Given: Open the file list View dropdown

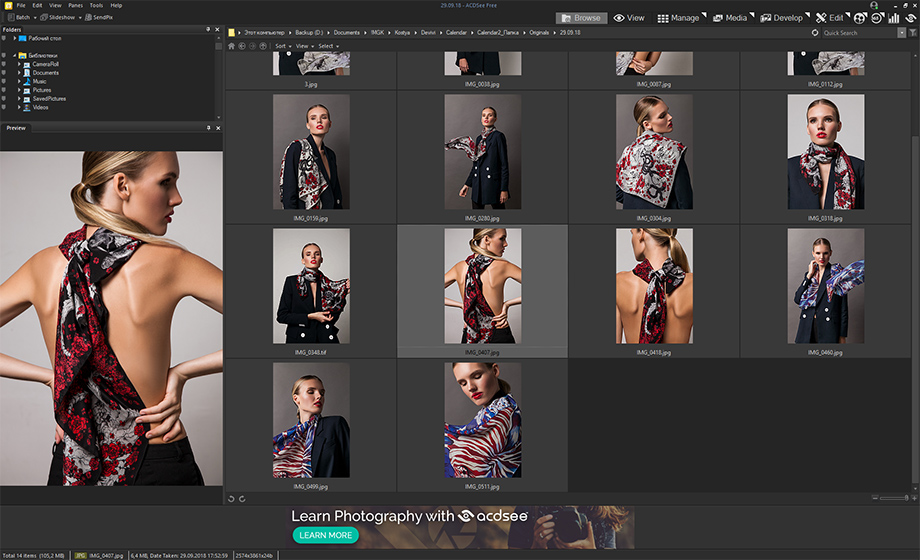Looking at the screenshot, I should (305, 46).
